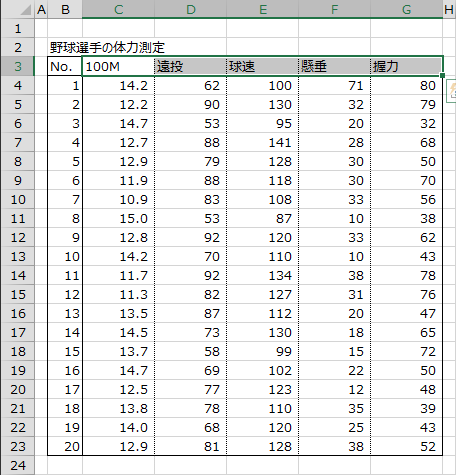
Task: Click the 123 cell in row 20
Action: (x=263, y=389)
